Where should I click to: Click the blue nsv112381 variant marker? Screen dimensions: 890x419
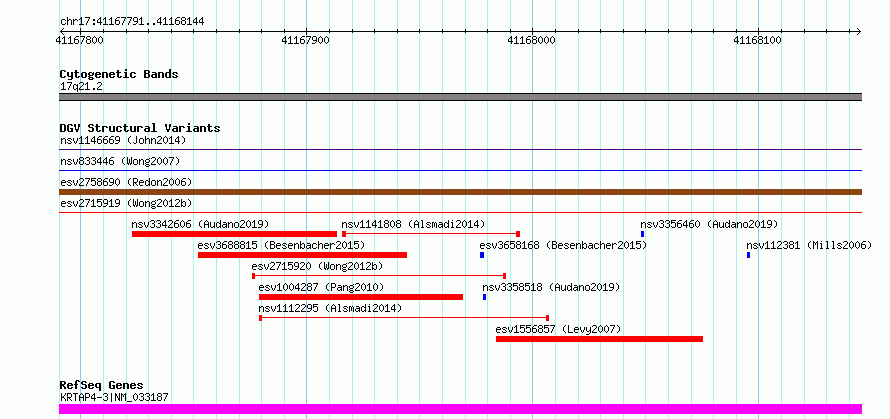coord(749,255)
